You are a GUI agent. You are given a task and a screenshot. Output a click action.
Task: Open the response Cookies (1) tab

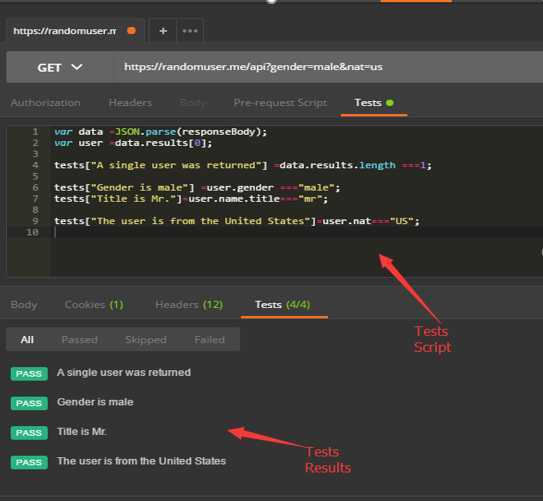(x=94, y=305)
